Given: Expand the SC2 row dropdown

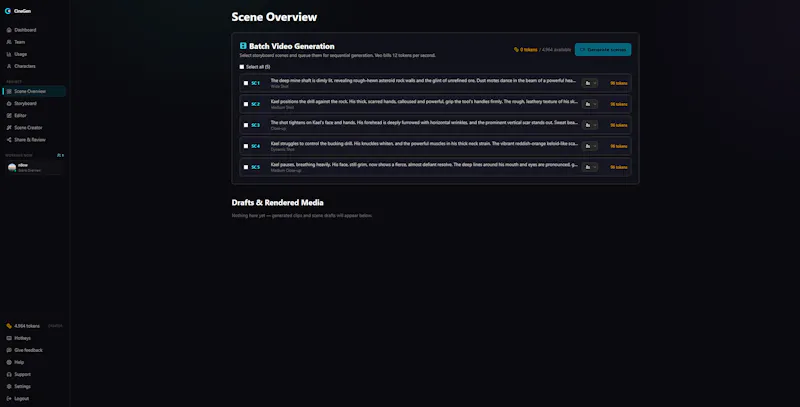Looking at the screenshot, I should click(x=590, y=104).
